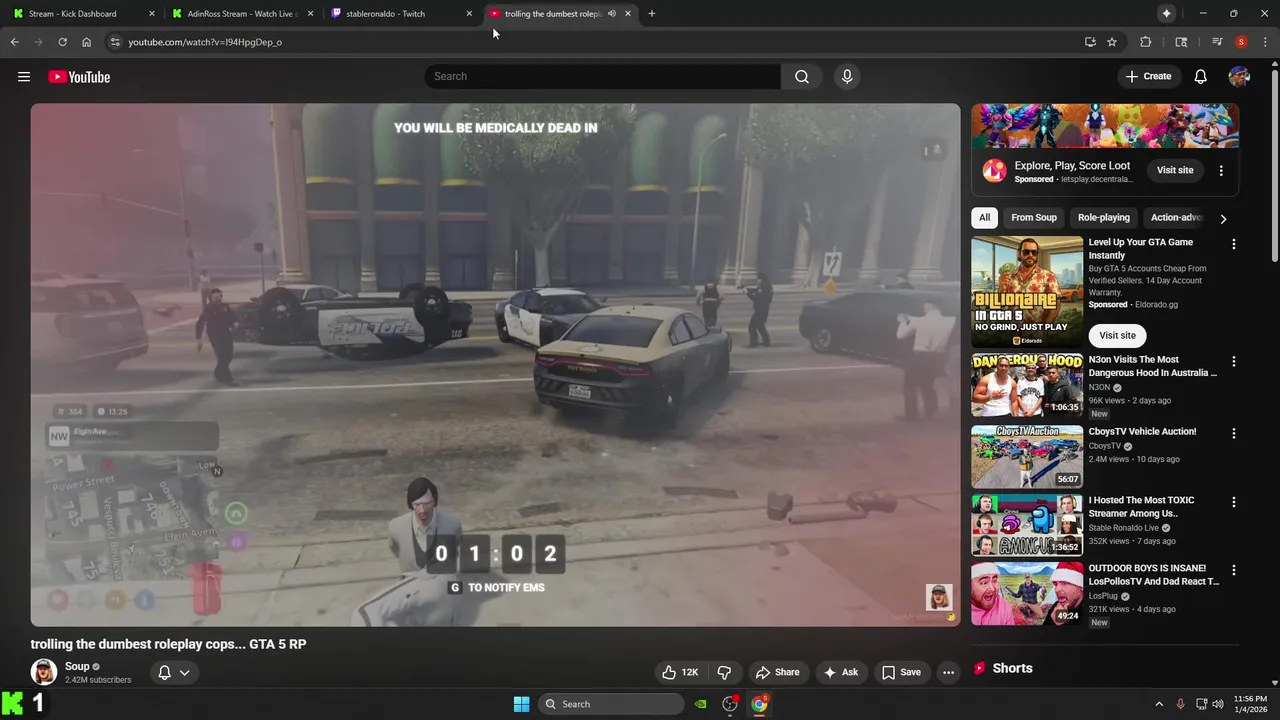1280x720 pixels.
Task: Dislike the video with thumbs-down
Action: click(x=725, y=672)
